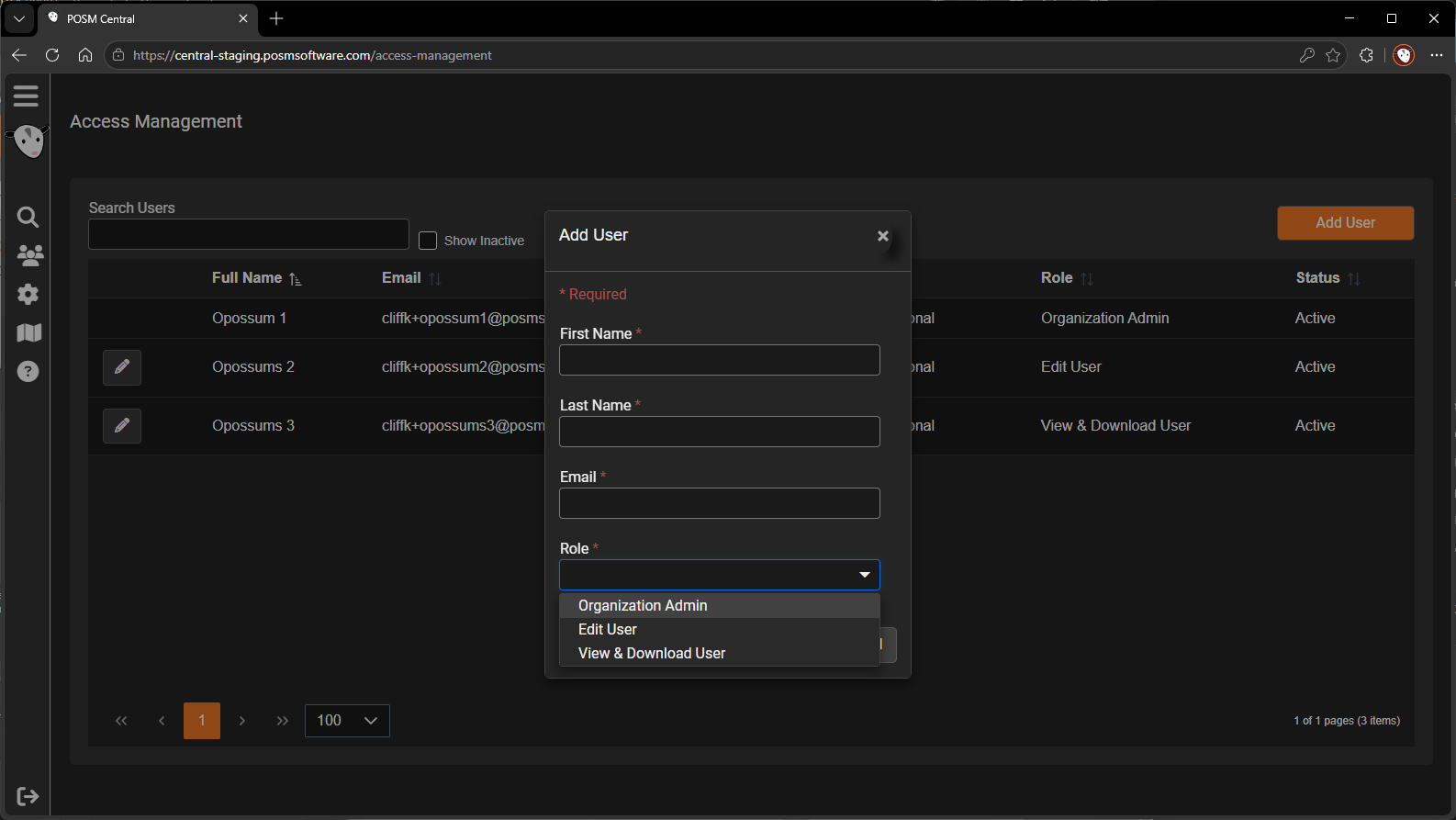The image size is (1456, 820).
Task: Focus the Email input in dialog
Action: (720, 503)
